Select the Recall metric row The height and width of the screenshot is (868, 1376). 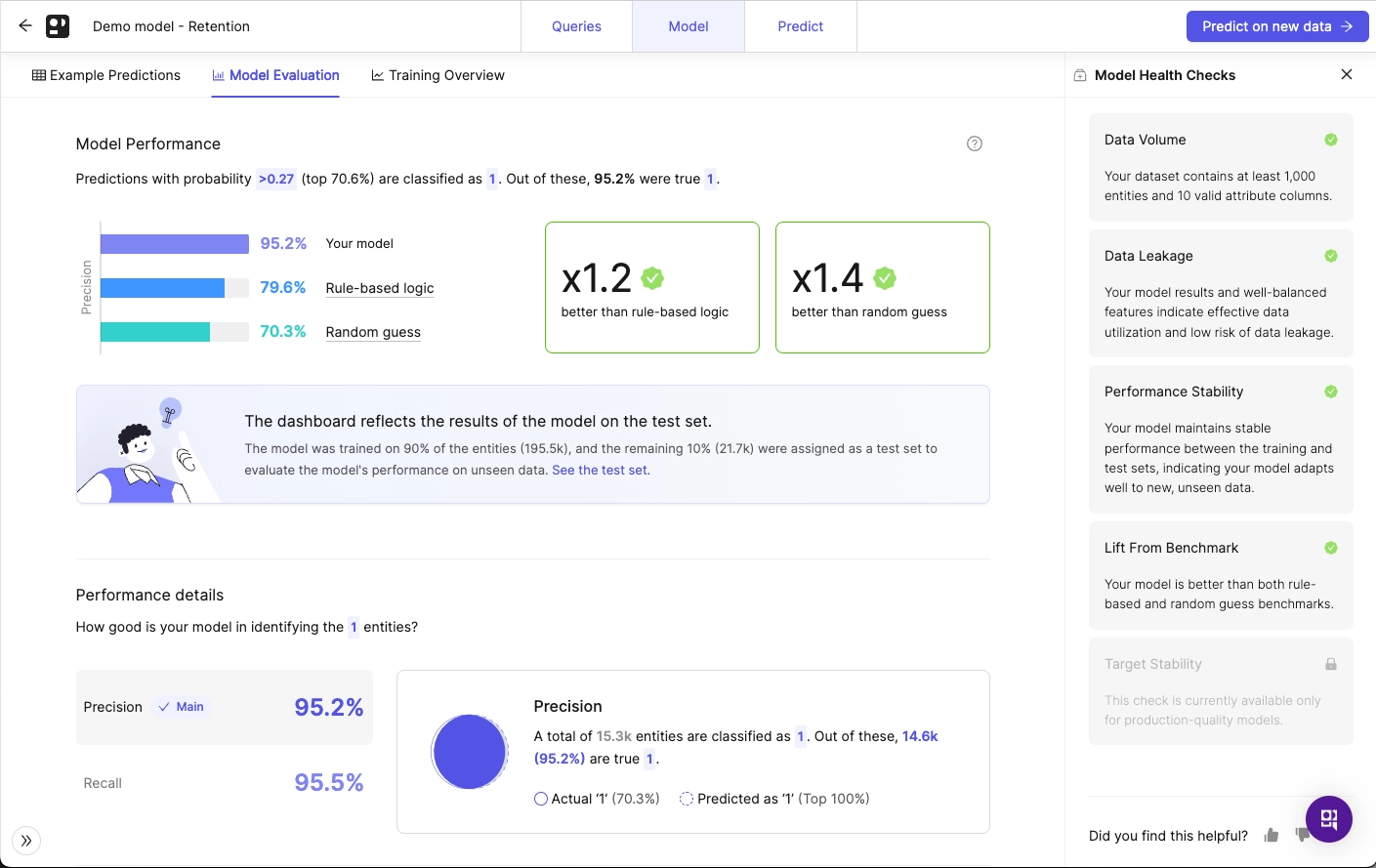pos(224,783)
